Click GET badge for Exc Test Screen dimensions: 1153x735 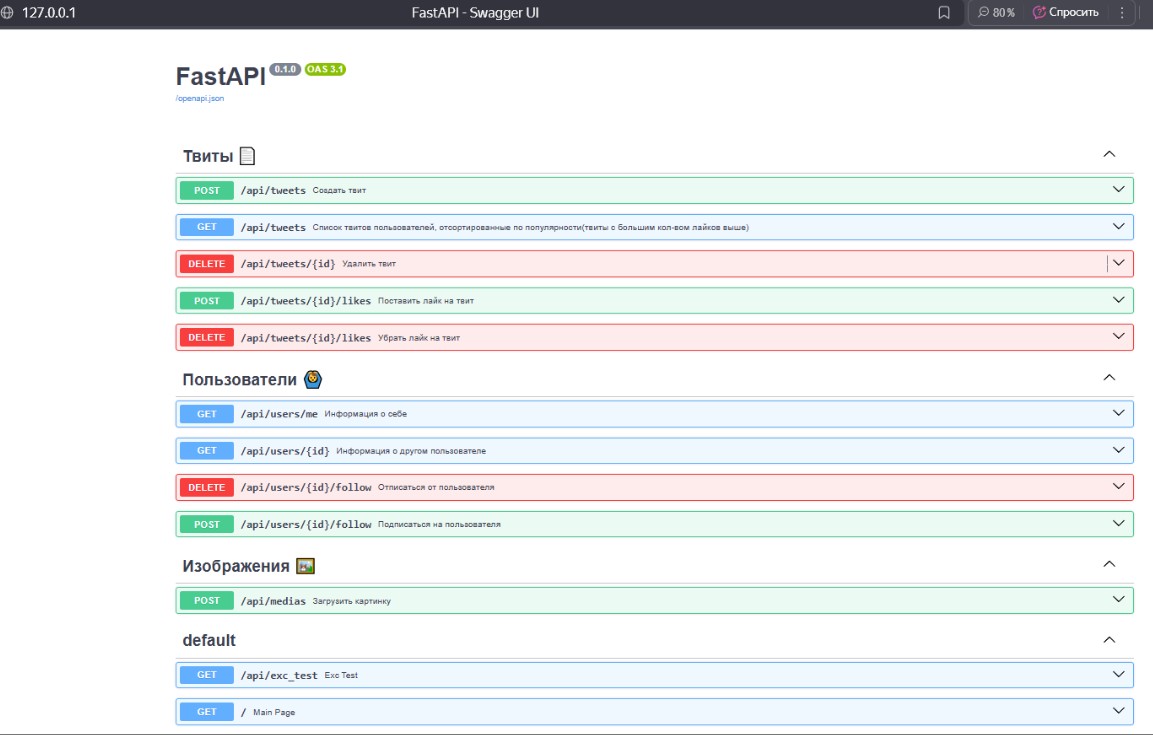207,675
